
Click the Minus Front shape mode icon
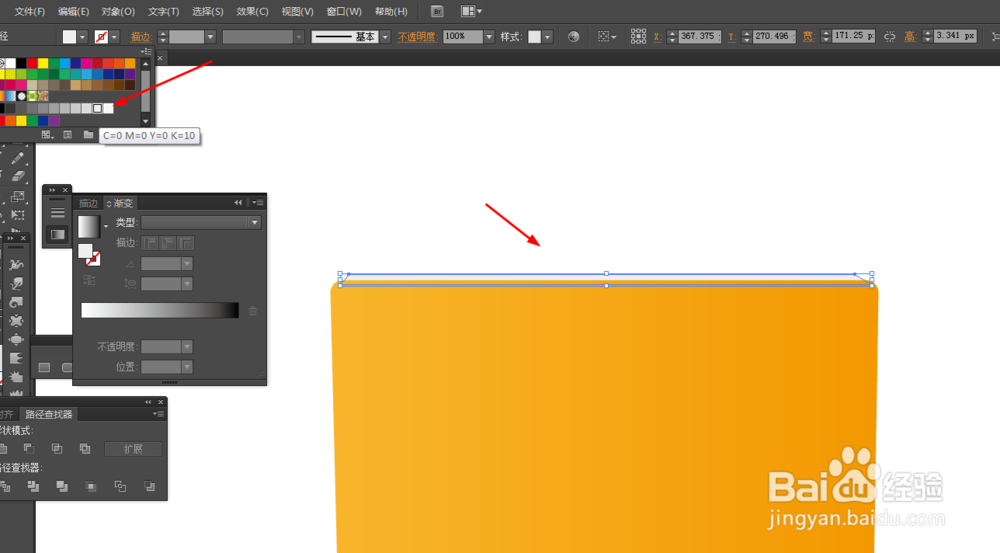click(29, 448)
